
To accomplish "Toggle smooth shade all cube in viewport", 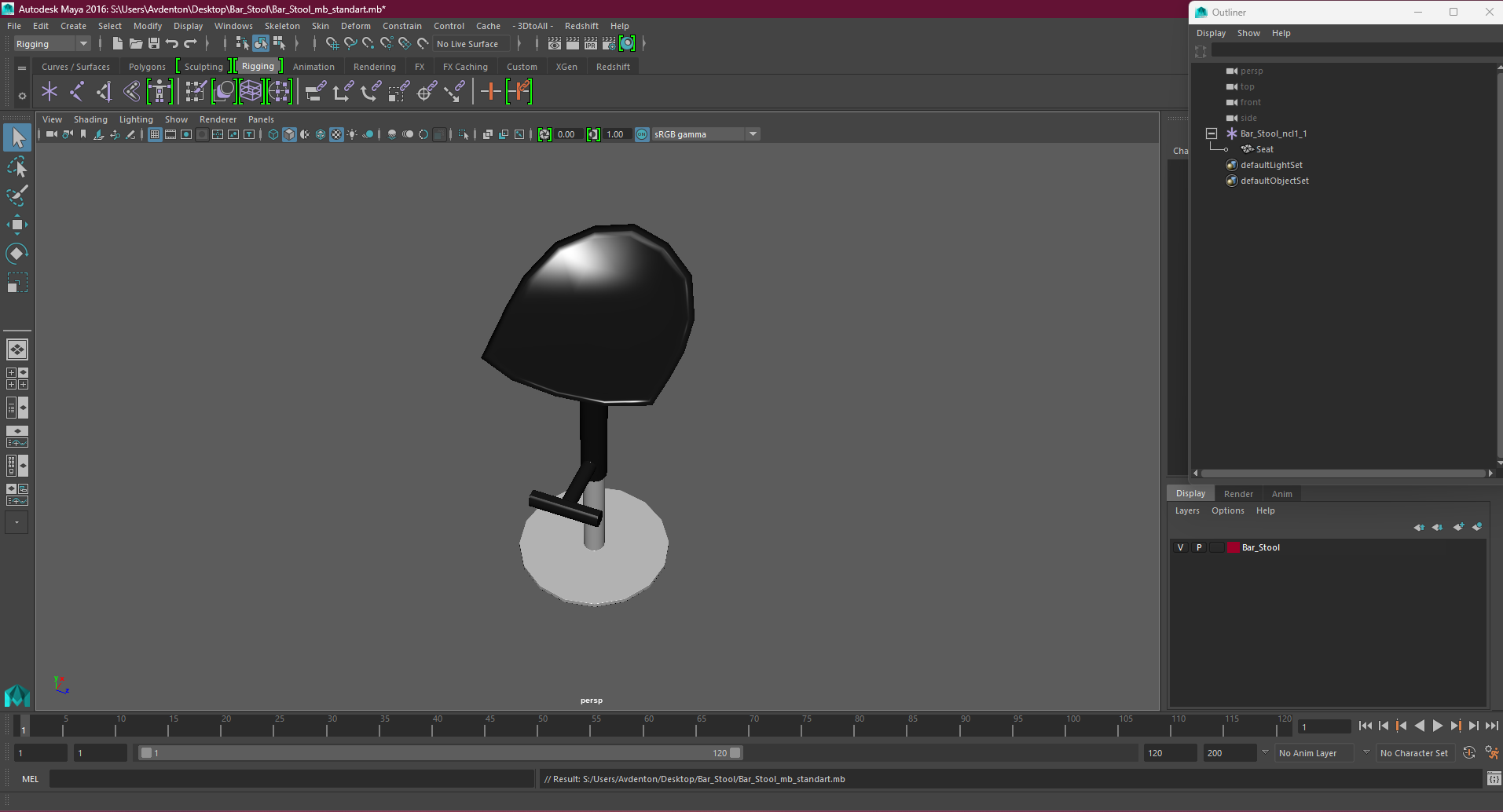I will [x=289, y=134].
